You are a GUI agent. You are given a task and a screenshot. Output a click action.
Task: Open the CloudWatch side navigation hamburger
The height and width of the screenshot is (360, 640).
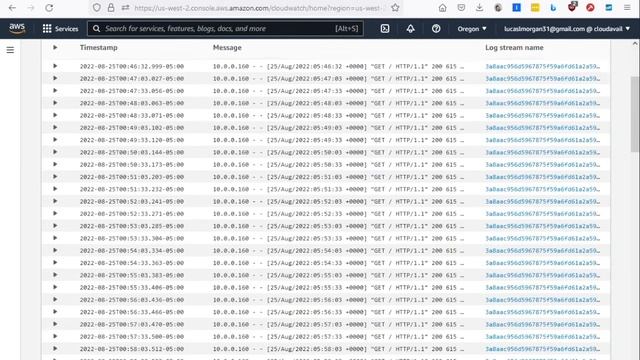(10, 50)
